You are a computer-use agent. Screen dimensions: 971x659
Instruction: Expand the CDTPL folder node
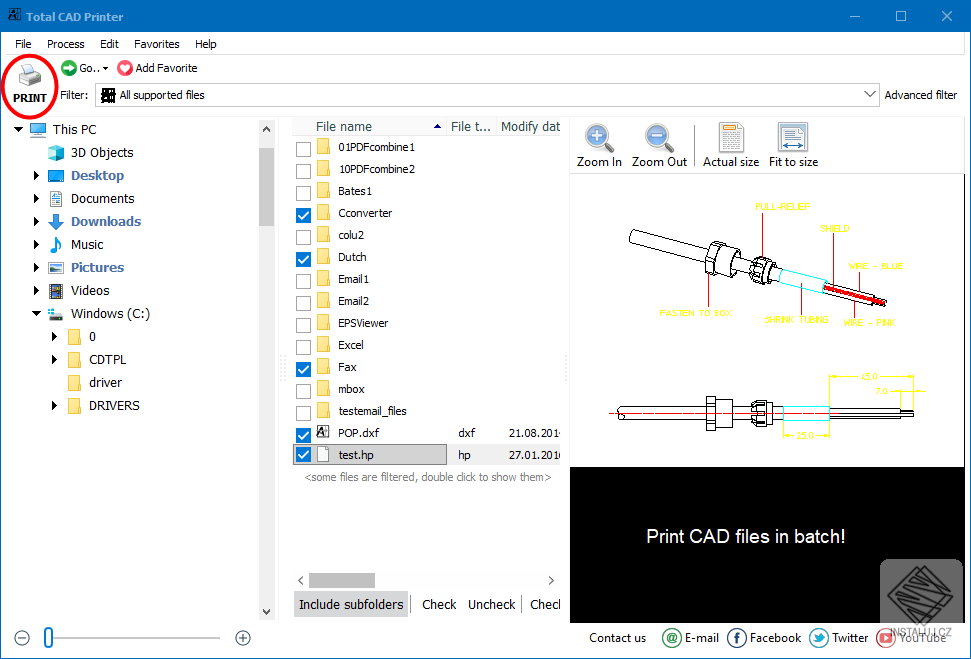tap(54, 360)
